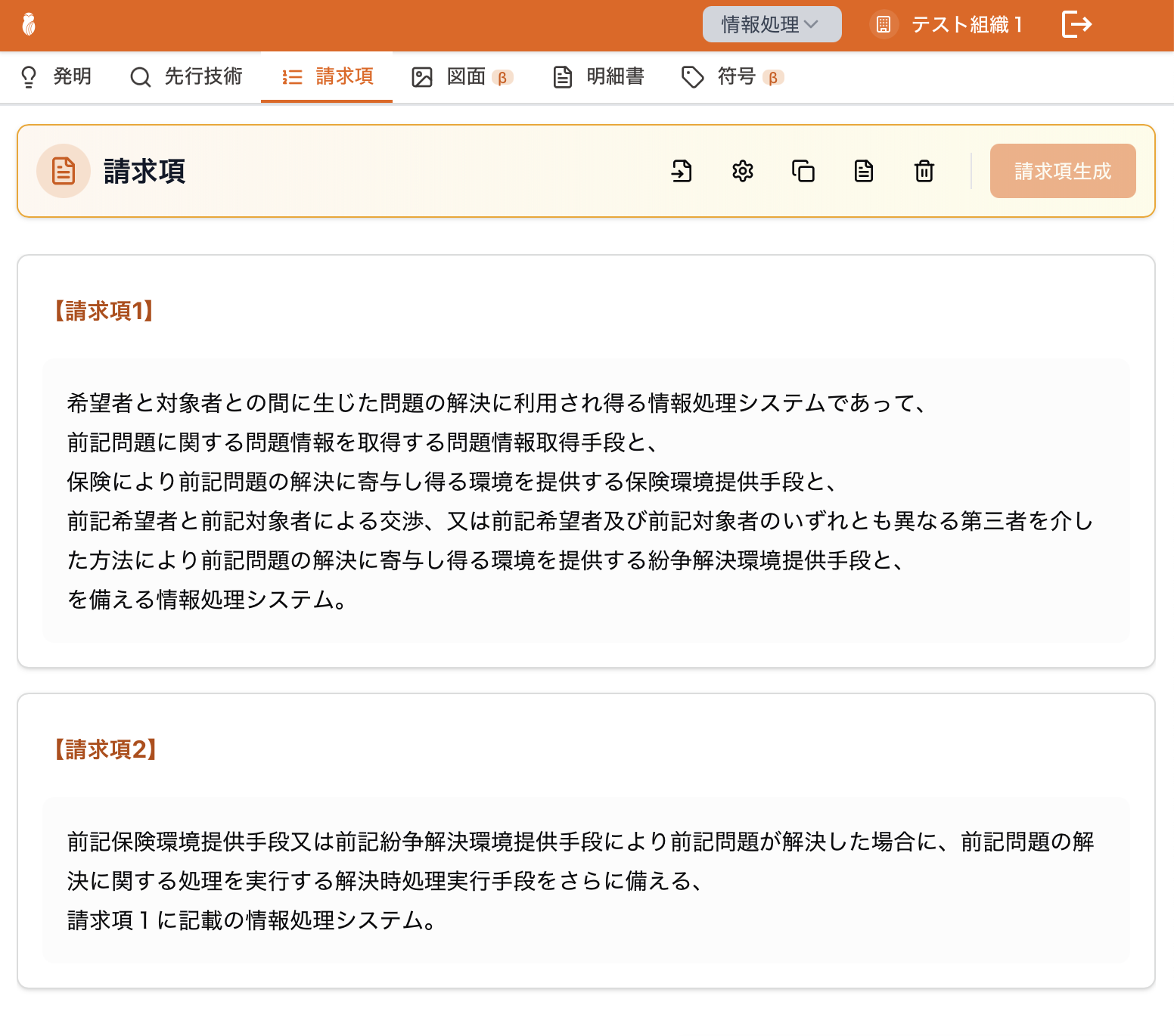Click the lightbulb icon next to 発明
This screenshot has height=1036, width=1174.
pos(28,76)
